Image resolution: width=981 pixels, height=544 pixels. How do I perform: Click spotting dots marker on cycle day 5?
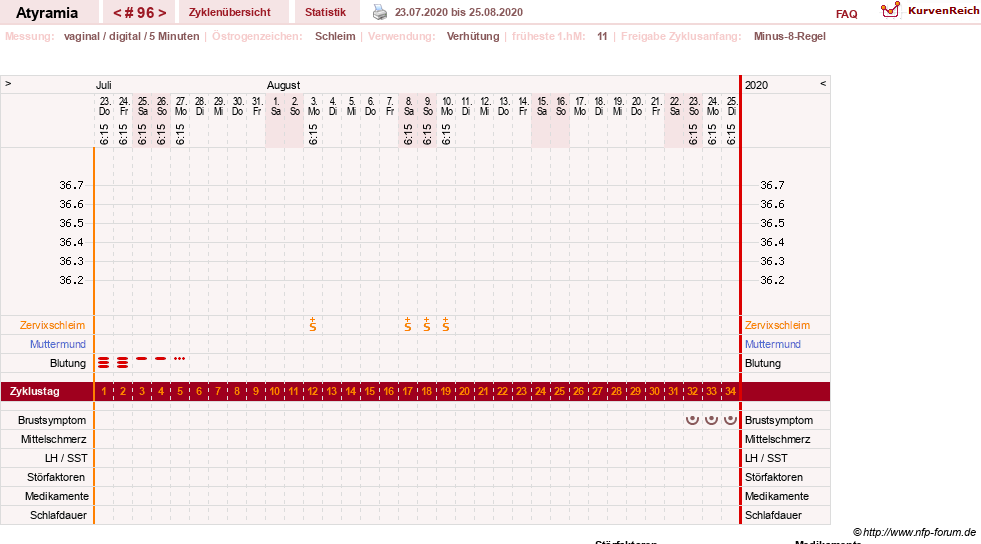coord(180,358)
